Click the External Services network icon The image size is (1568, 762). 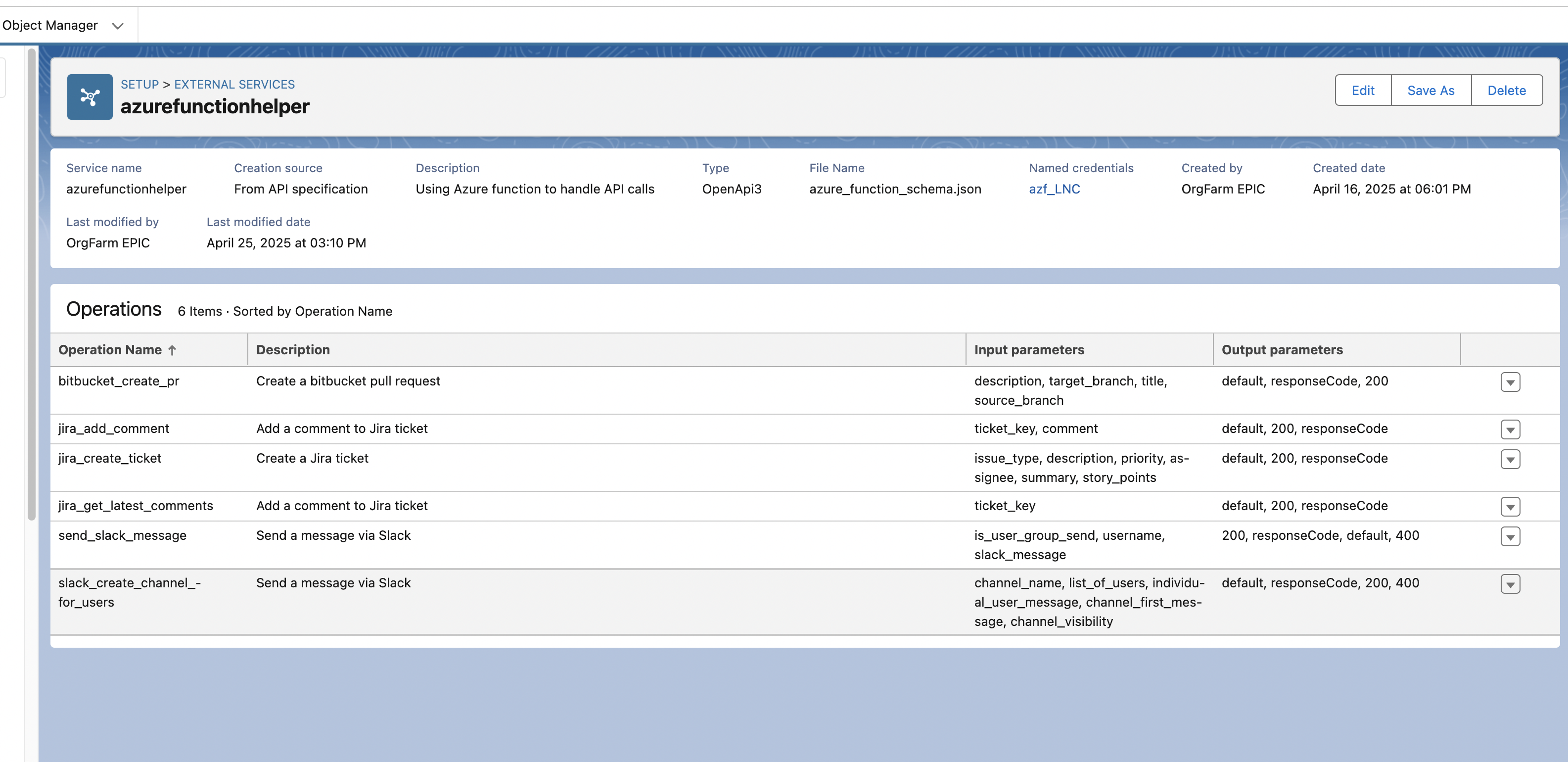(90, 97)
